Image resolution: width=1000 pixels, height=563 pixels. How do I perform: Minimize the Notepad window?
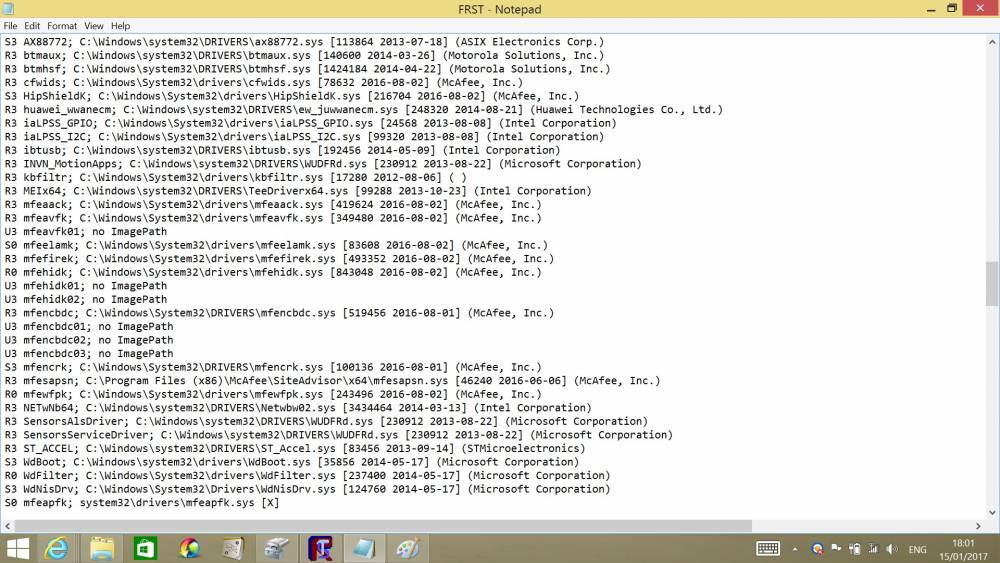(932, 9)
